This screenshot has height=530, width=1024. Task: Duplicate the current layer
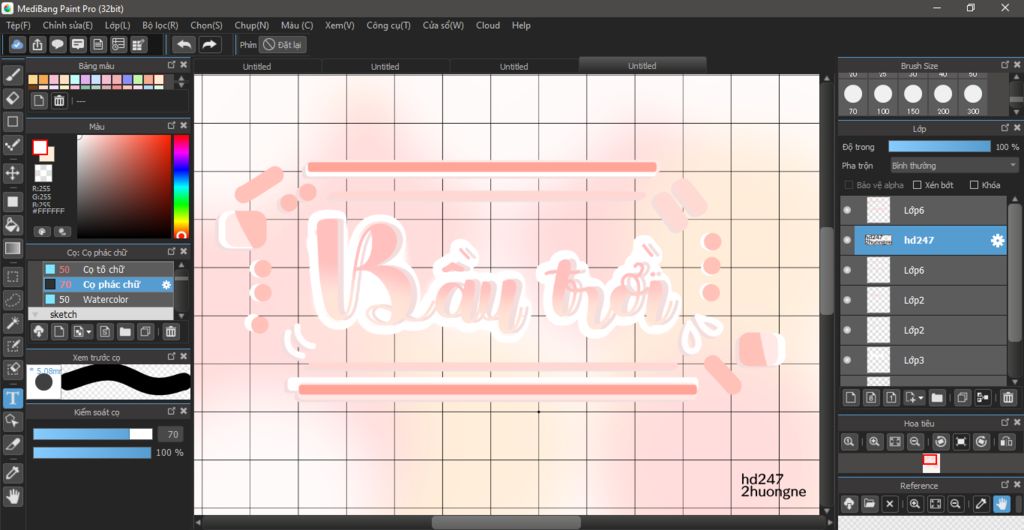click(x=961, y=397)
